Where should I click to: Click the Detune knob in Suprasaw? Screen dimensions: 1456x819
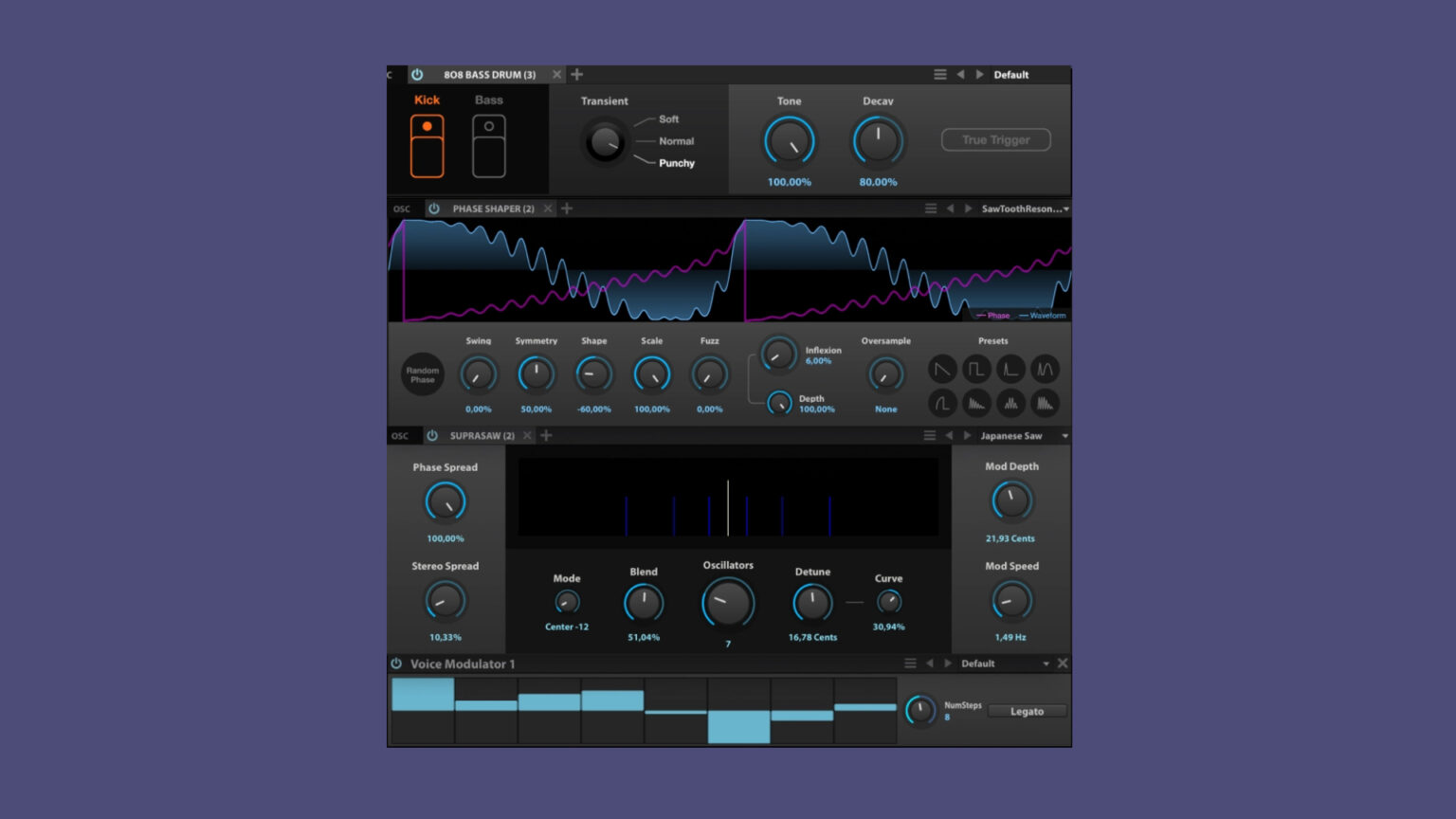click(811, 602)
